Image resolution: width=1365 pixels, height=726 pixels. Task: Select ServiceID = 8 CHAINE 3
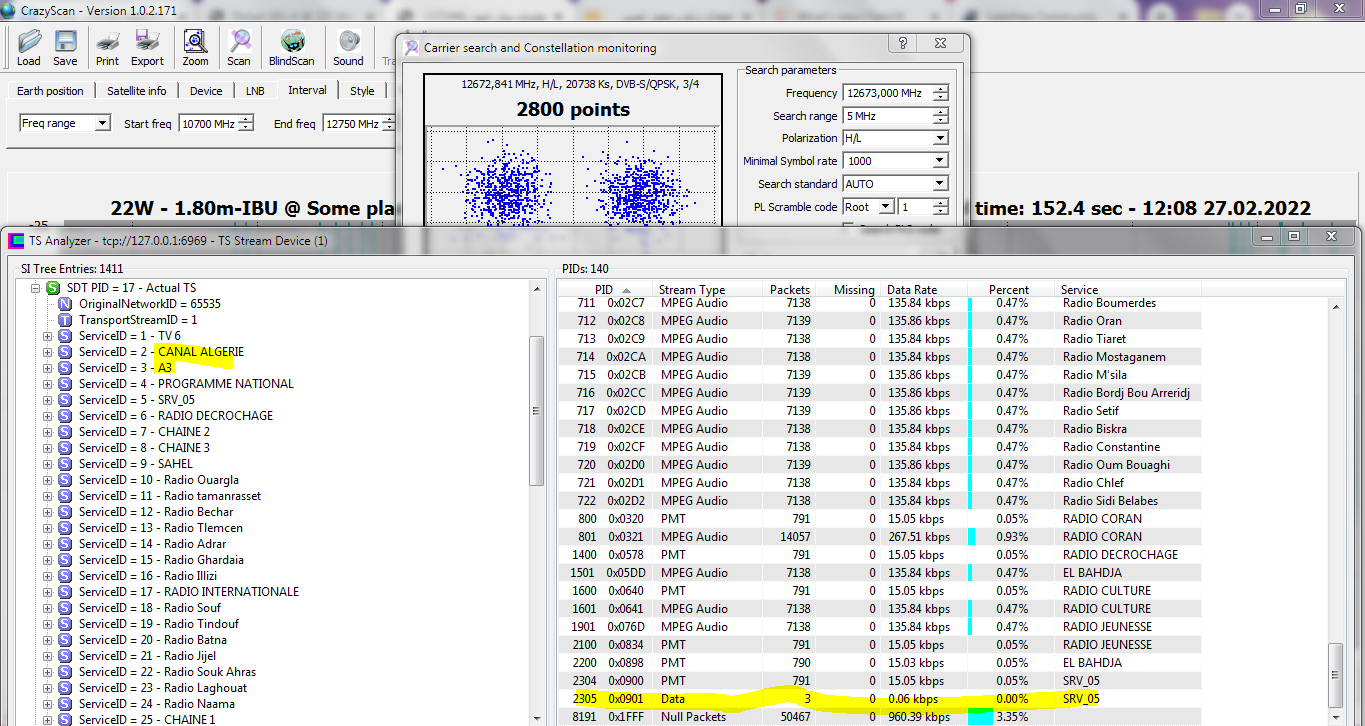point(145,448)
